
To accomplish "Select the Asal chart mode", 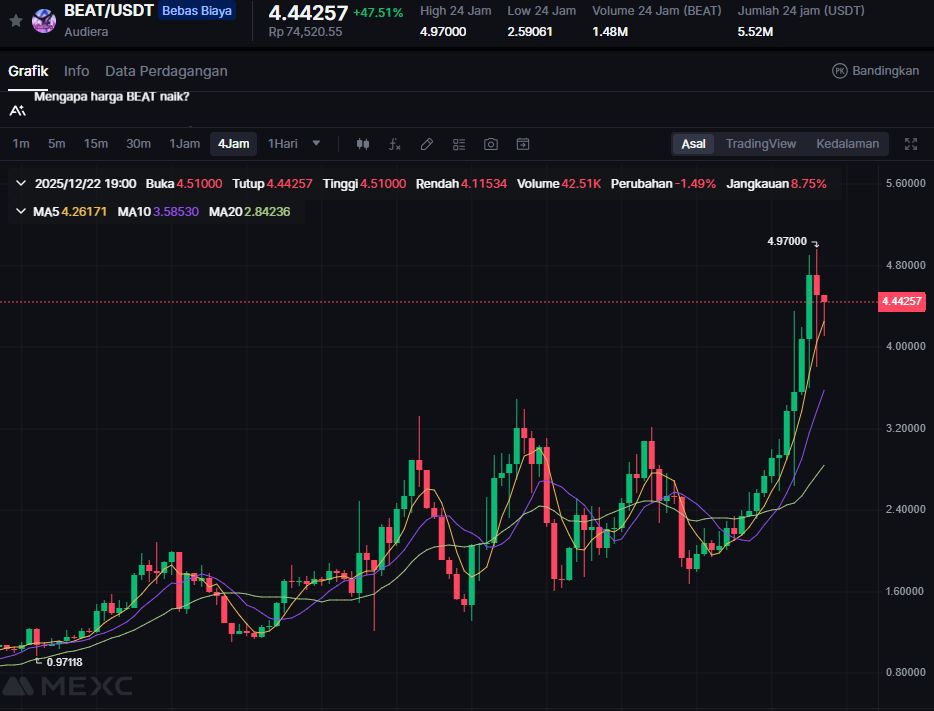I will tap(693, 144).
